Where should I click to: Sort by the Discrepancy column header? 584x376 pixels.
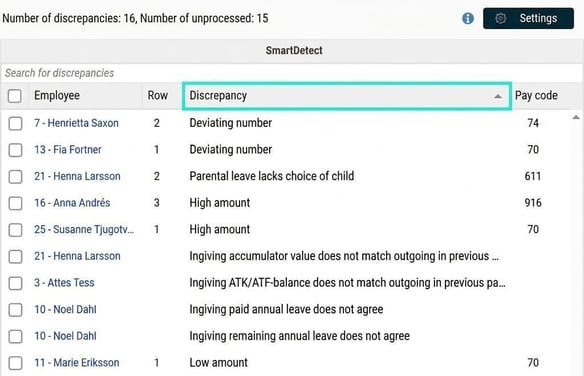coord(347,96)
